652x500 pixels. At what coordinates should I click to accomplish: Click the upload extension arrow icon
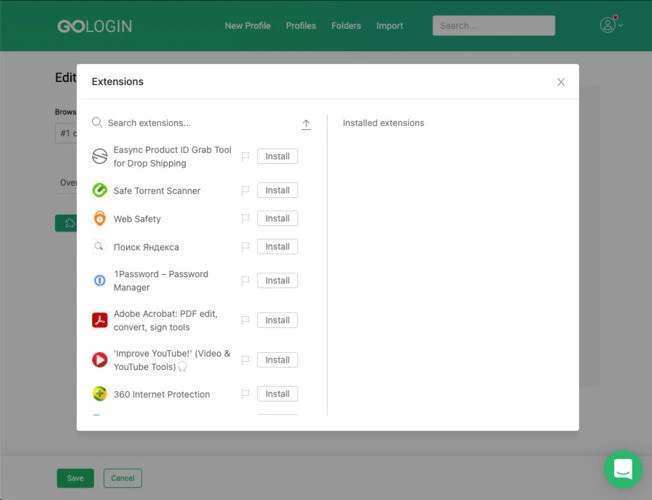tap(306, 124)
